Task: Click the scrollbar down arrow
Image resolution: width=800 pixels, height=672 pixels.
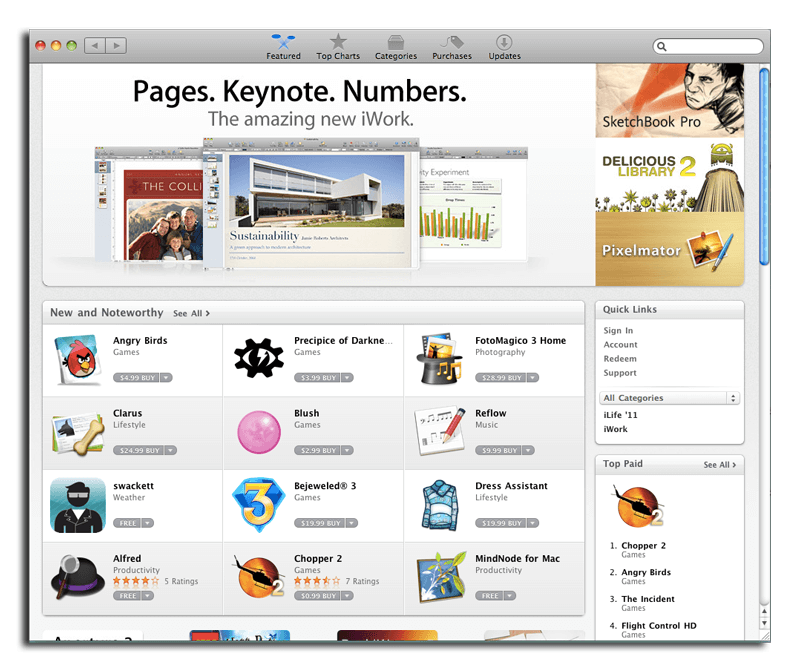Action: point(764,624)
